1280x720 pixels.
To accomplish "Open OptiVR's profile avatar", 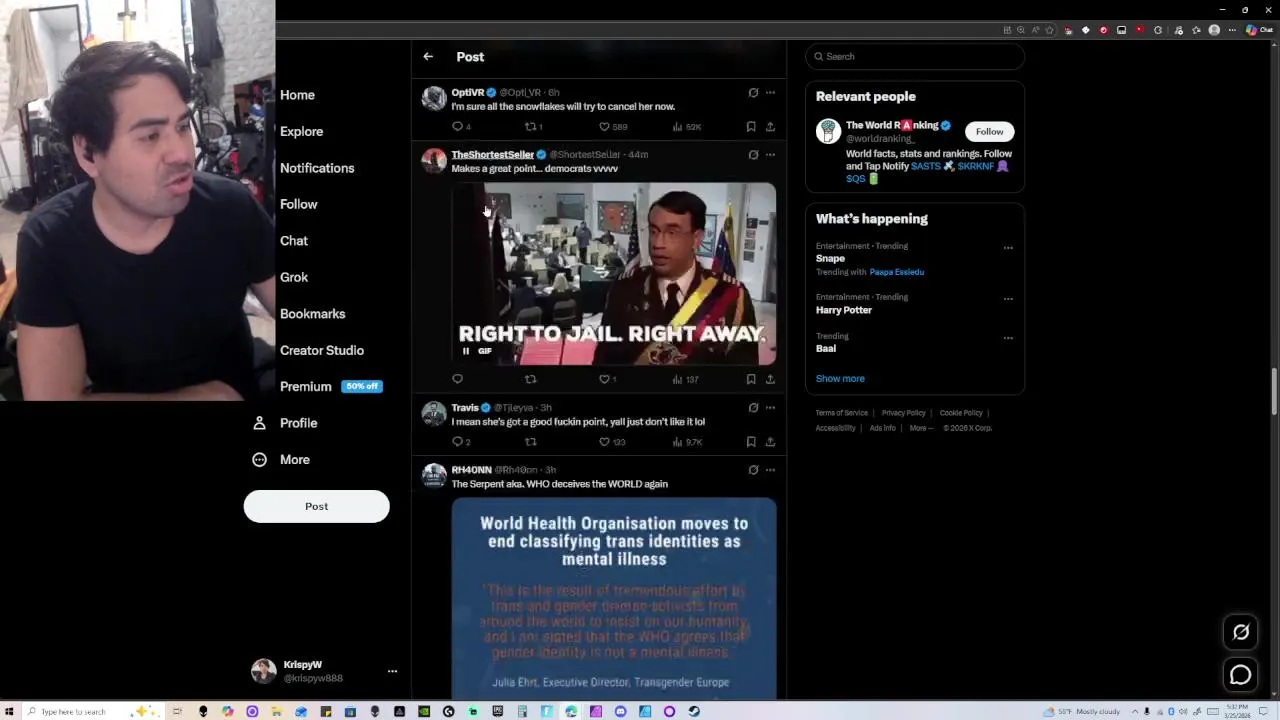I will click(434, 98).
